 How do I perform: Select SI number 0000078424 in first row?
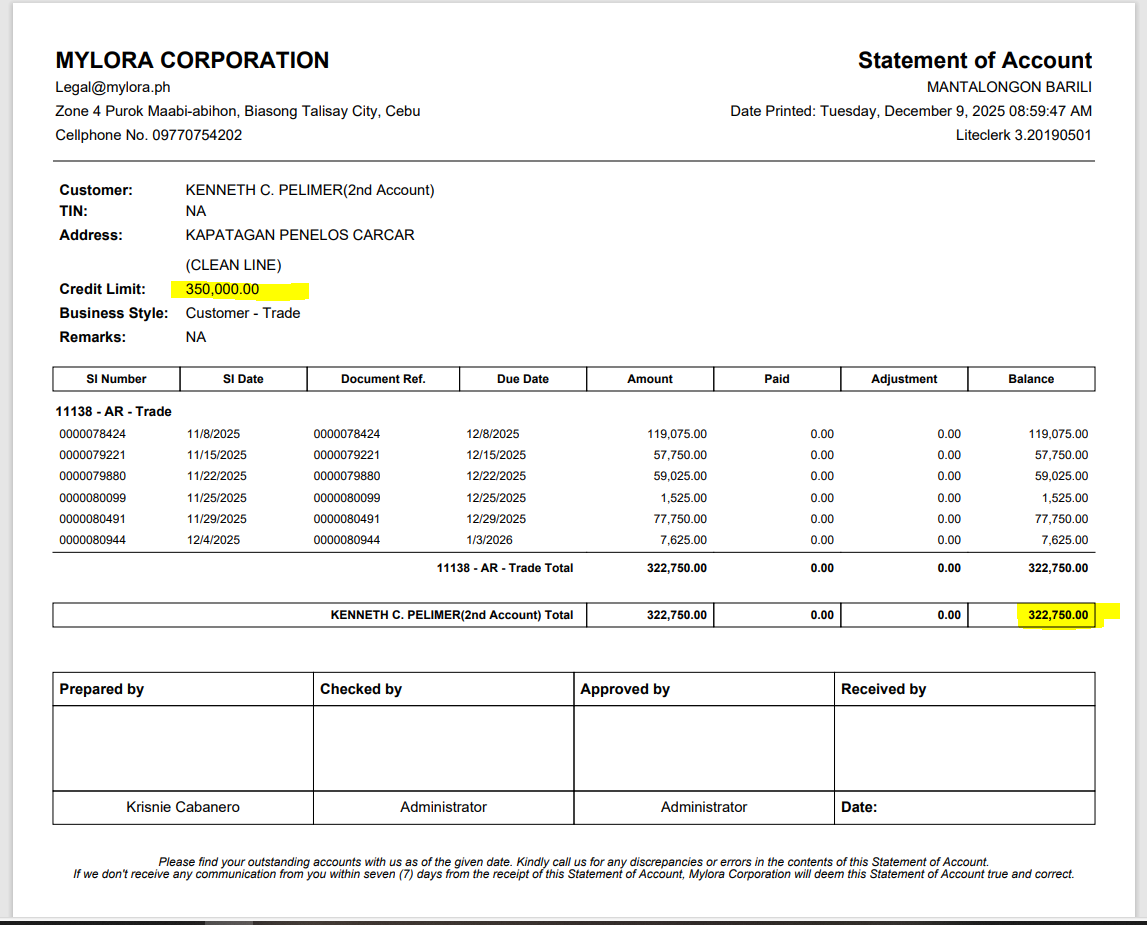point(93,434)
